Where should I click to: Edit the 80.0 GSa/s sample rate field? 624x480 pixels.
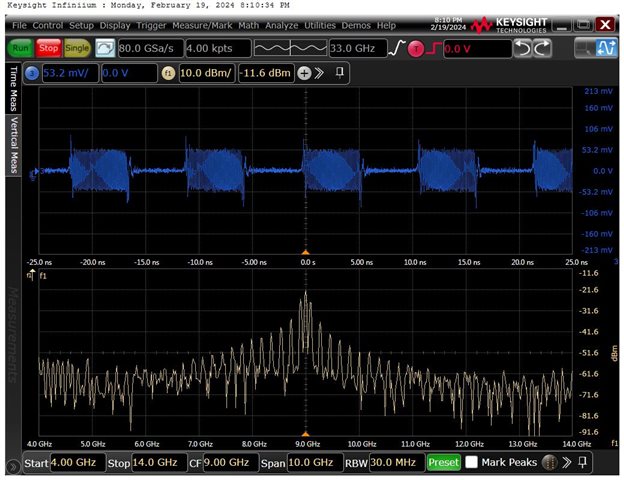pos(150,49)
